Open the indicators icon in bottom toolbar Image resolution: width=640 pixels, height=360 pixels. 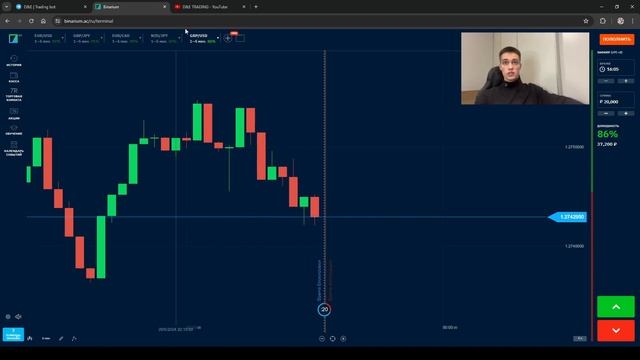click(74, 338)
